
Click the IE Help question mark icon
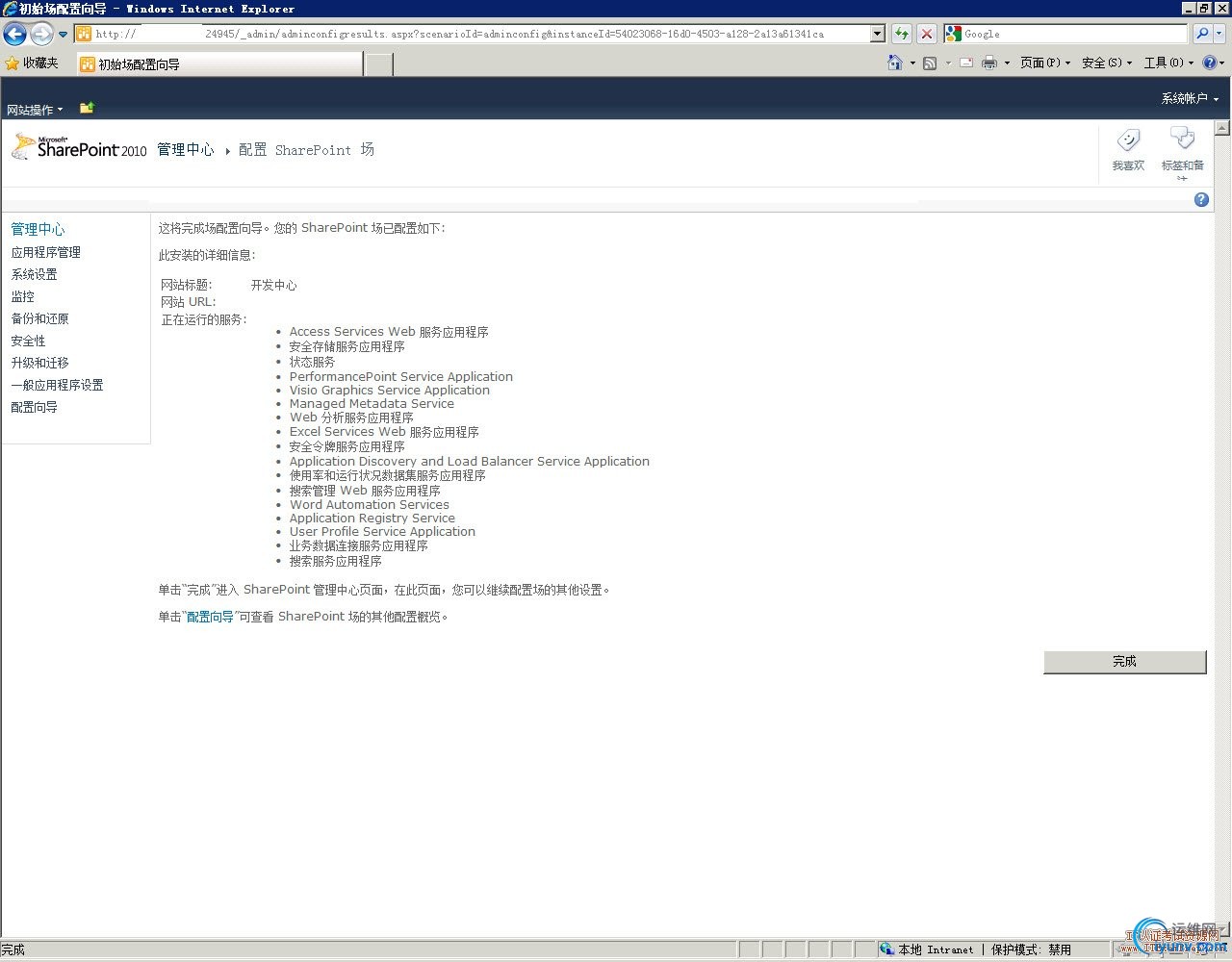coord(1210,63)
